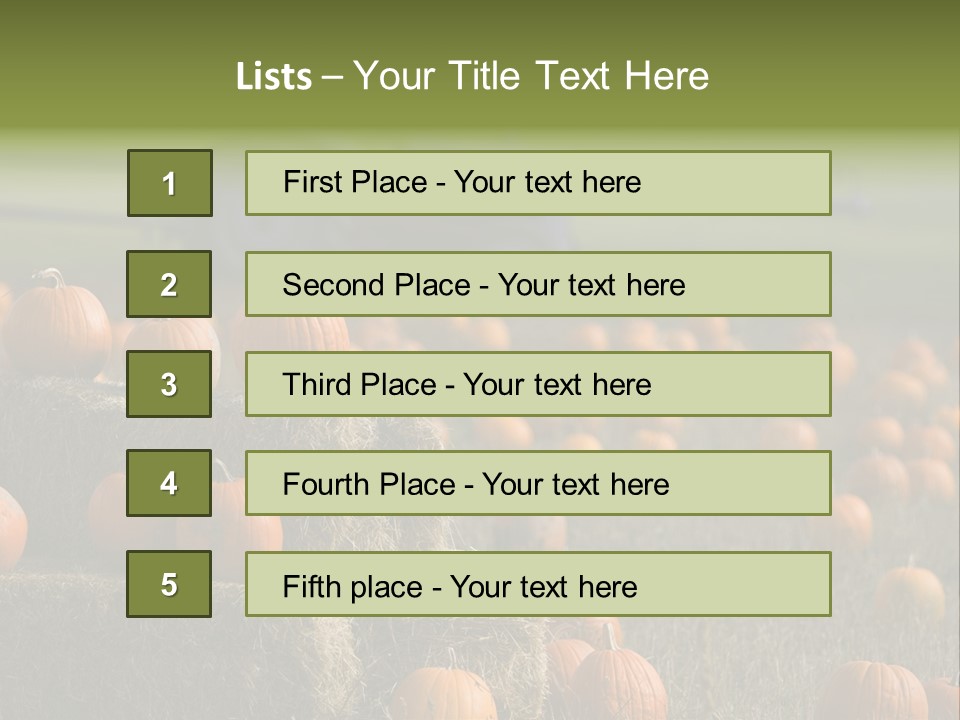Select the number 2 green square
960x720 pixels.
coord(169,284)
